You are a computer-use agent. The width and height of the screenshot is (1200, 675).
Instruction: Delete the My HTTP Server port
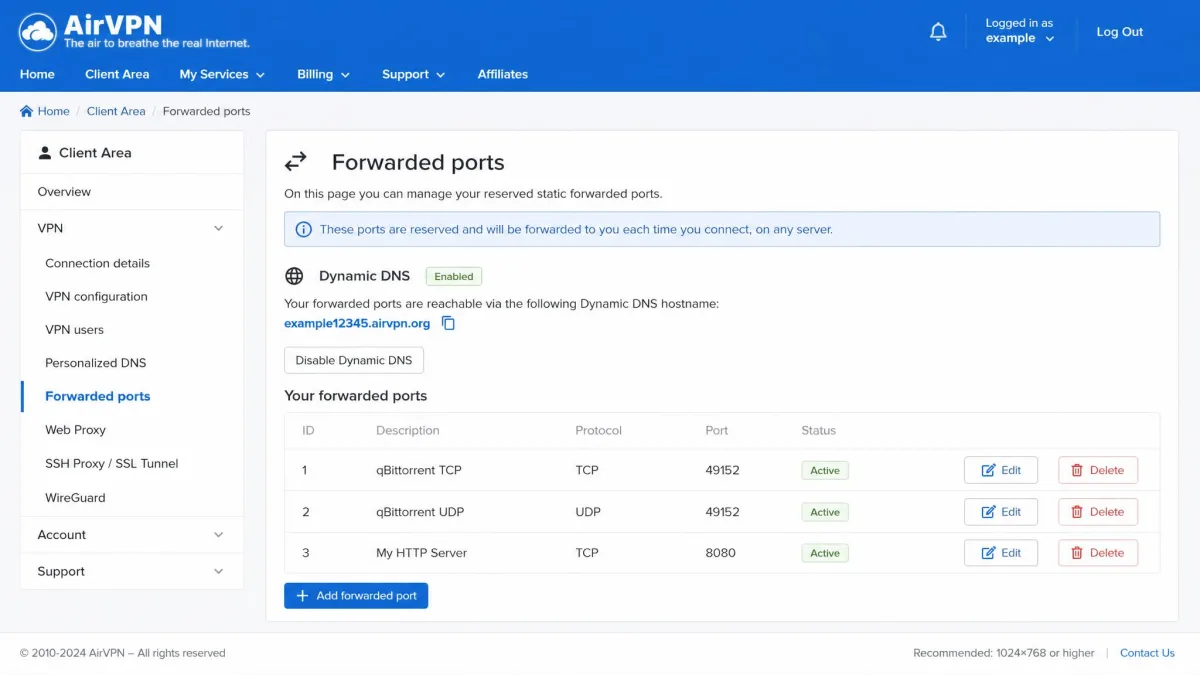coord(1098,553)
